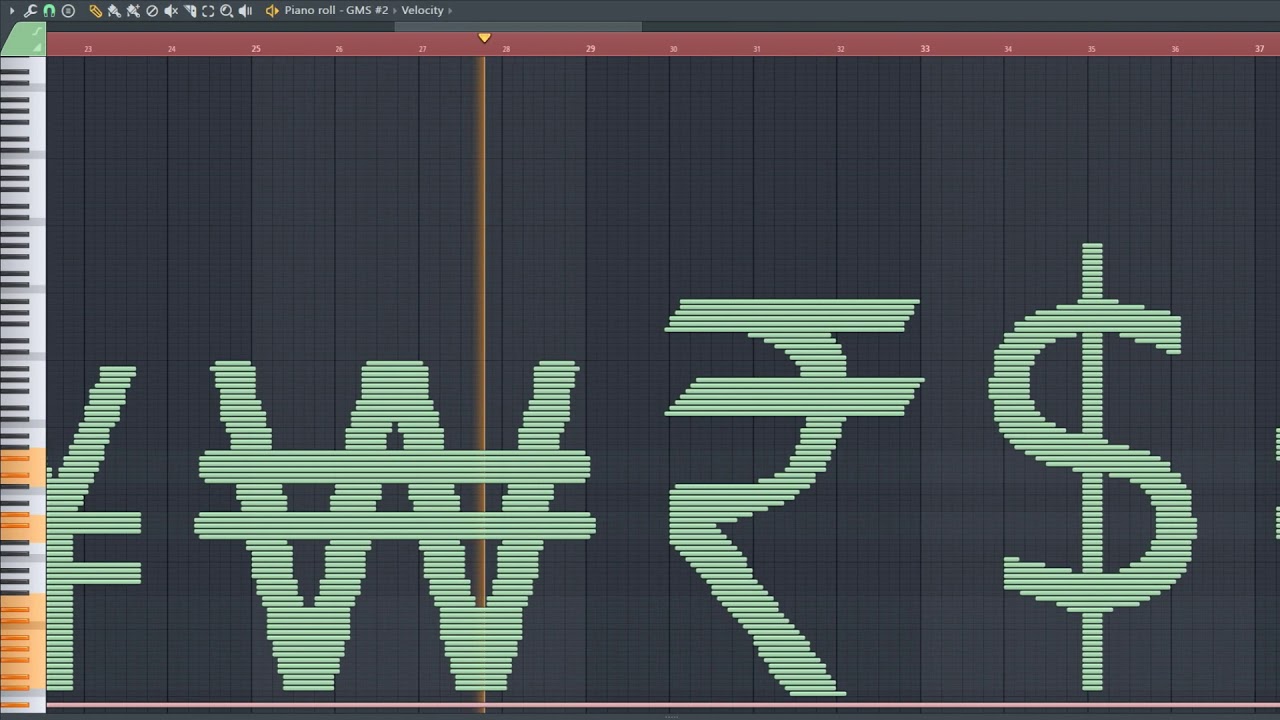Open the stamp chord tool
1280x720 pixels.
[68, 10]
